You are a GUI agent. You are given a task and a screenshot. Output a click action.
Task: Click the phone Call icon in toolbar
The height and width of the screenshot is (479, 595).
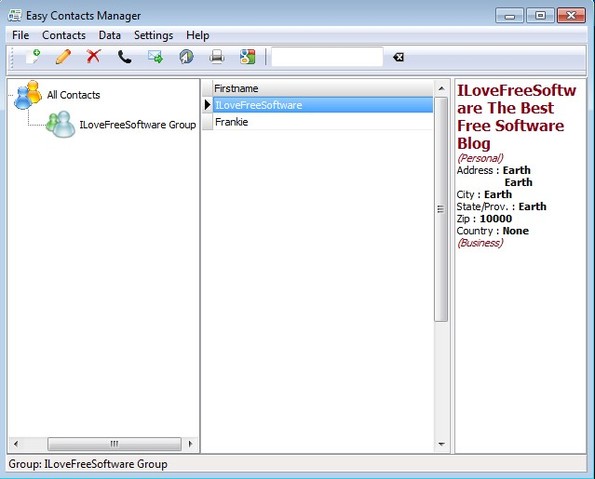click(x=124, y=57)
